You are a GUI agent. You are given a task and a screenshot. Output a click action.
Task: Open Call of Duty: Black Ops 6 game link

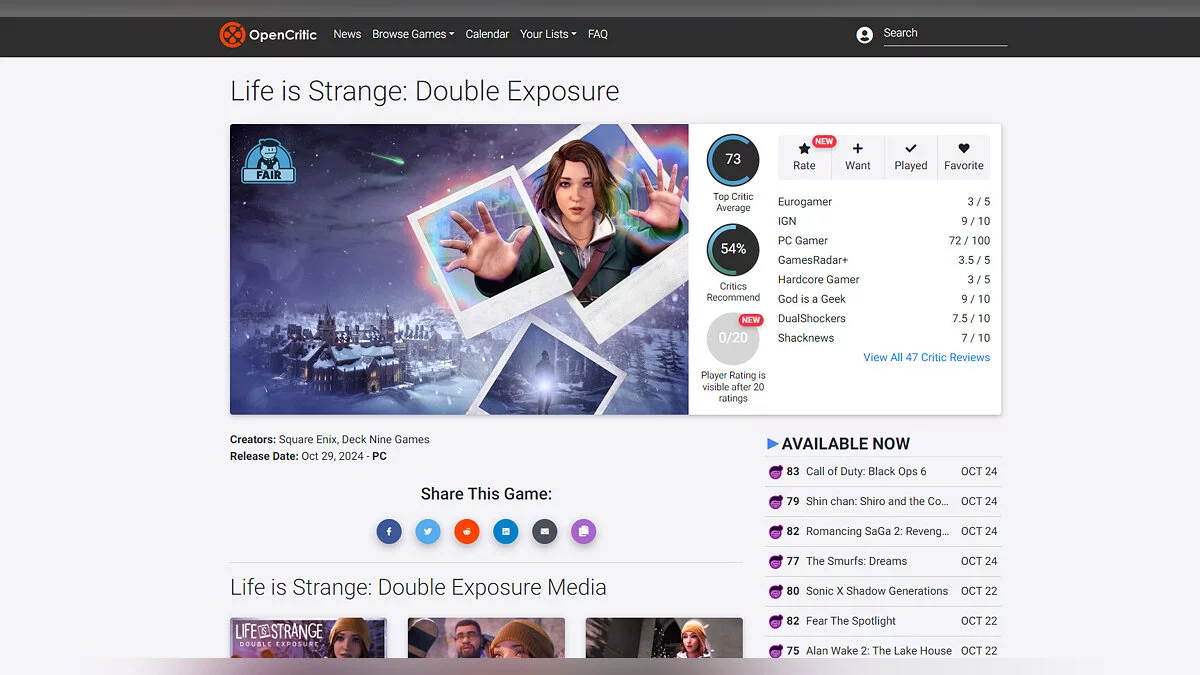[x=866, y=471]
